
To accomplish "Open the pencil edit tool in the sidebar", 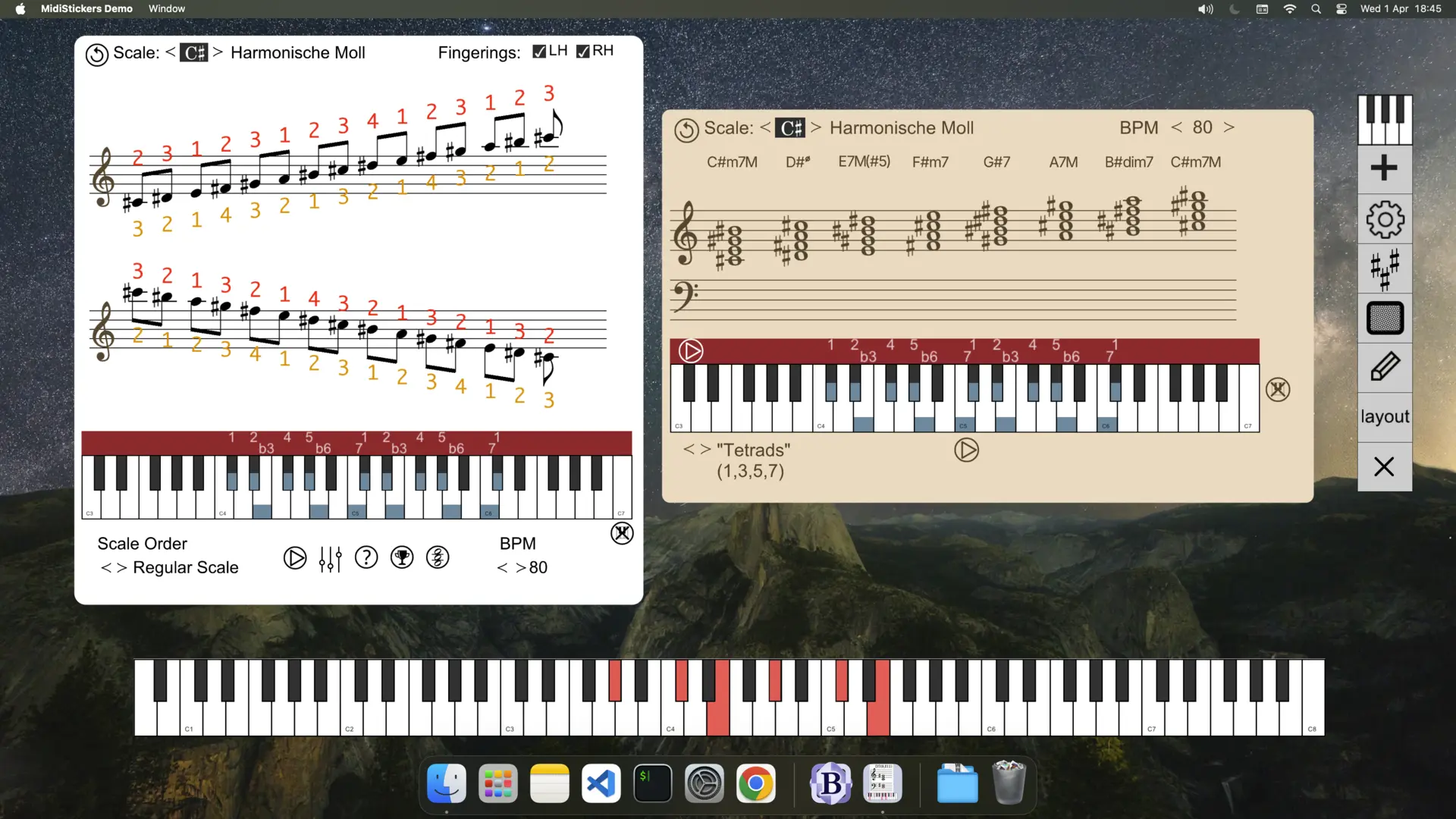I will [x=1385, y=367].
